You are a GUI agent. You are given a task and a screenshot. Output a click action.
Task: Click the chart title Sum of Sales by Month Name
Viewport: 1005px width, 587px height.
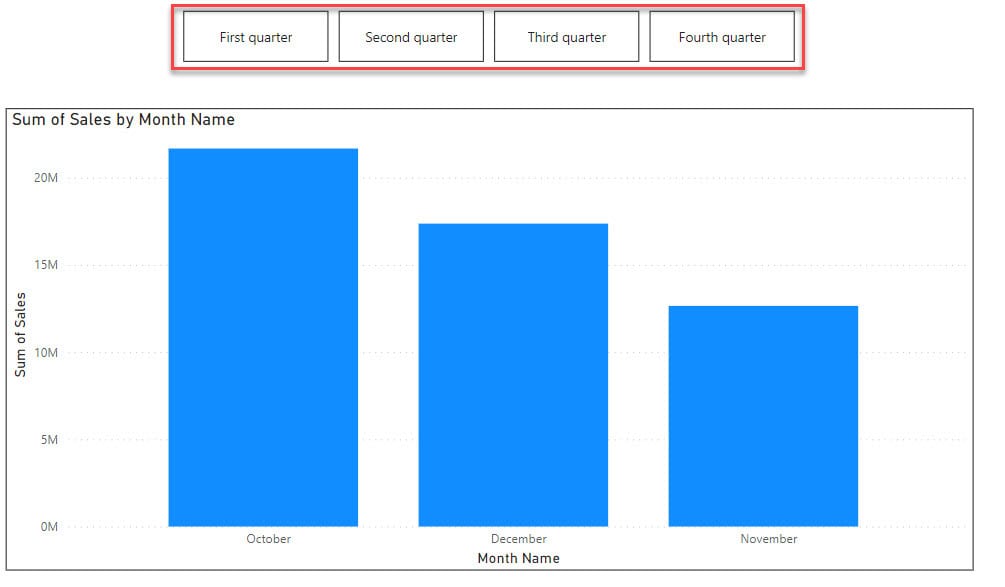[124, 120]
